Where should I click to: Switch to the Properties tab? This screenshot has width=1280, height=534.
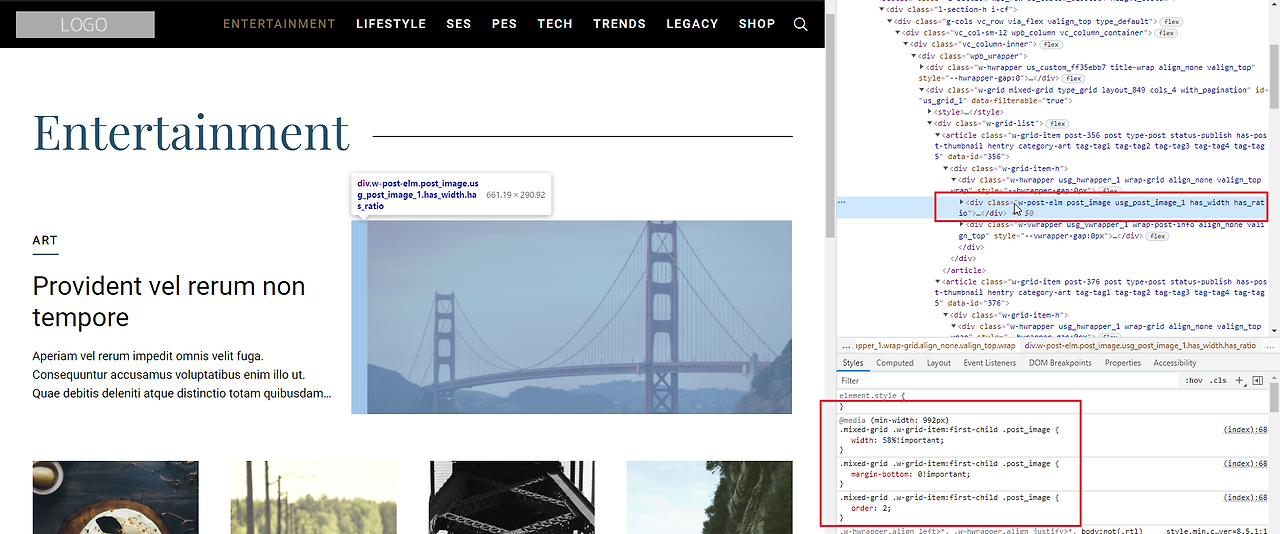tap(1123, 363)
